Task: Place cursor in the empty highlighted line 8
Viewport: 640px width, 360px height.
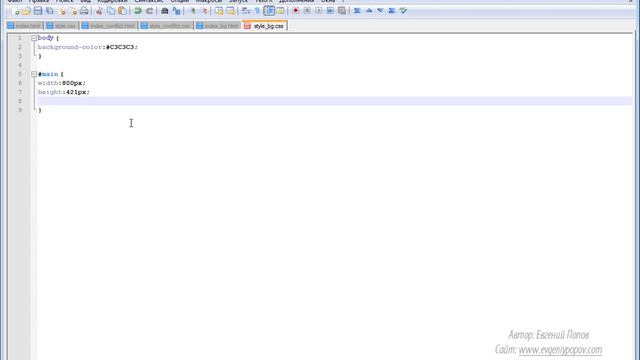Action: [x=335, y=101]
